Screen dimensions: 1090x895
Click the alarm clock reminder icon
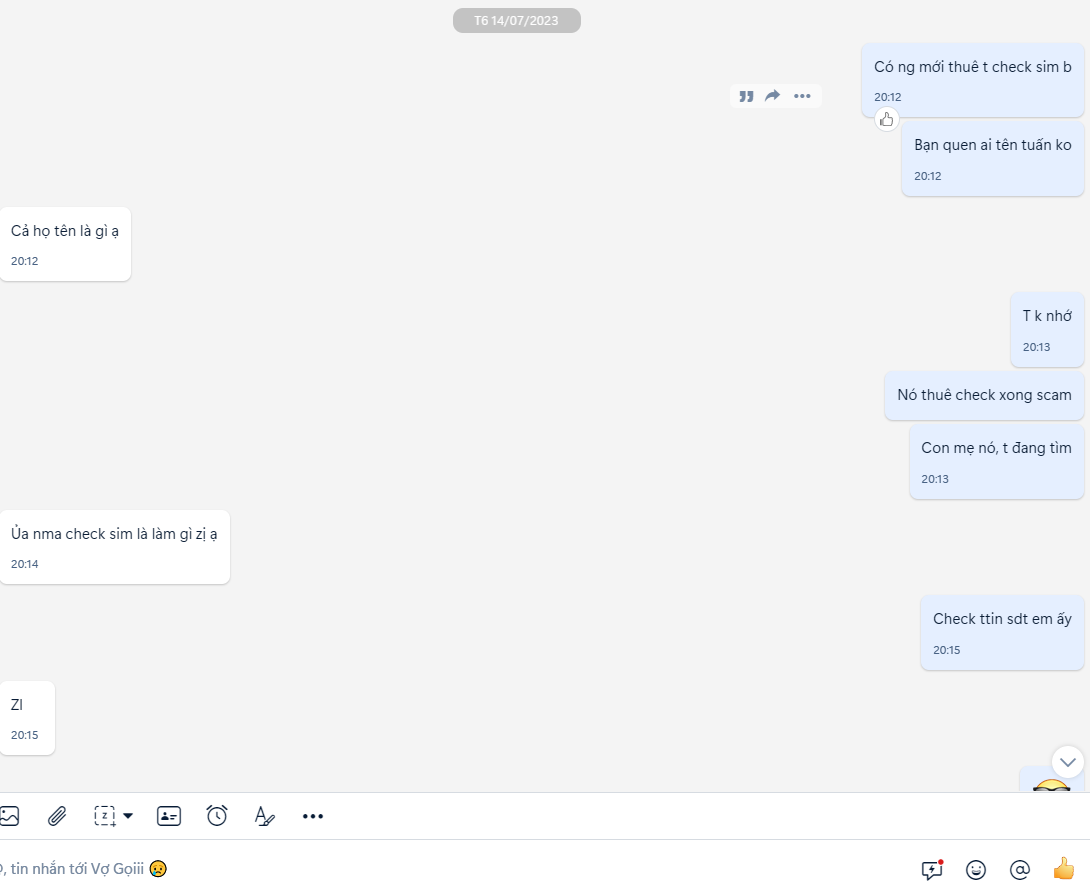(217, 816)
